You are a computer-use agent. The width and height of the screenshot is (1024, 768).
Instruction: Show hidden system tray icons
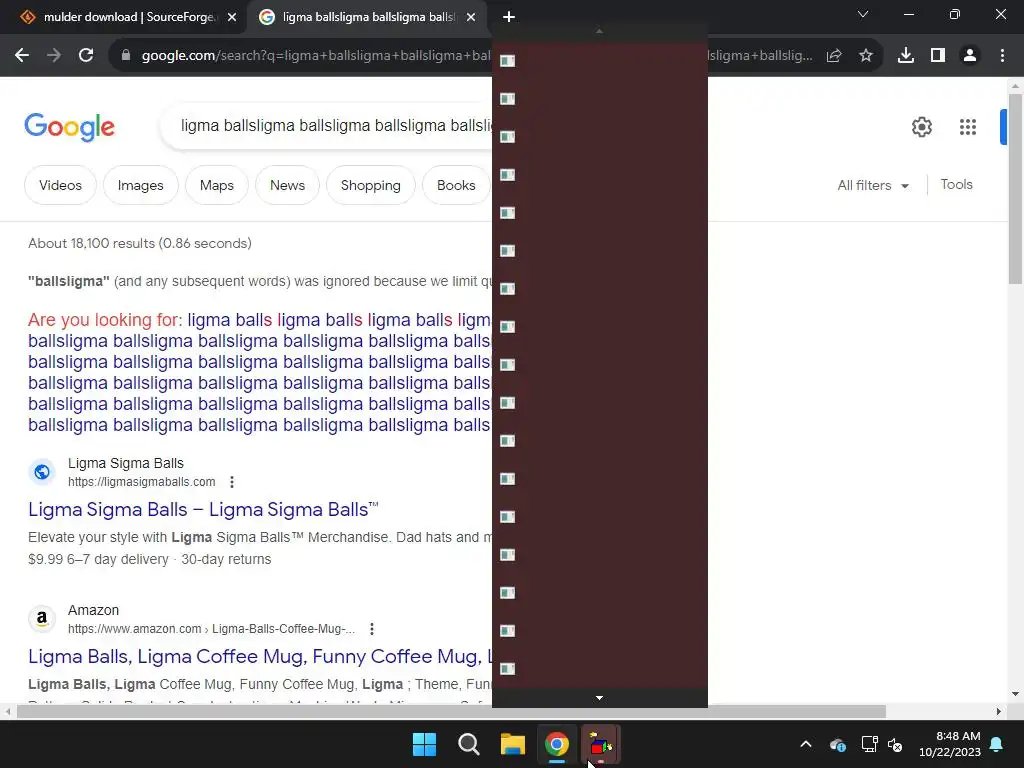(806, 744)
